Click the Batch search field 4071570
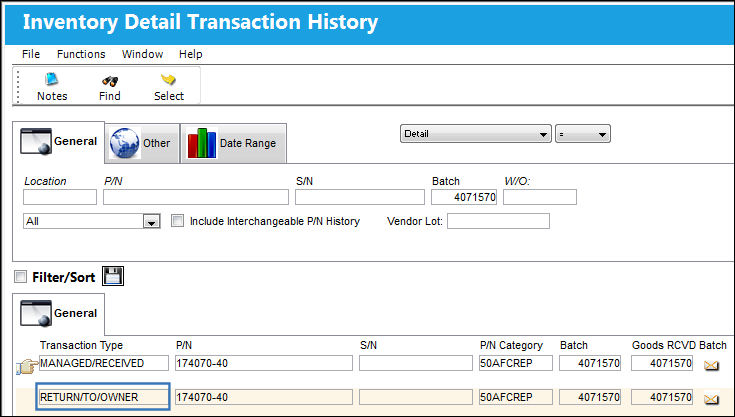The image size is (735, 417). (464, 197)
